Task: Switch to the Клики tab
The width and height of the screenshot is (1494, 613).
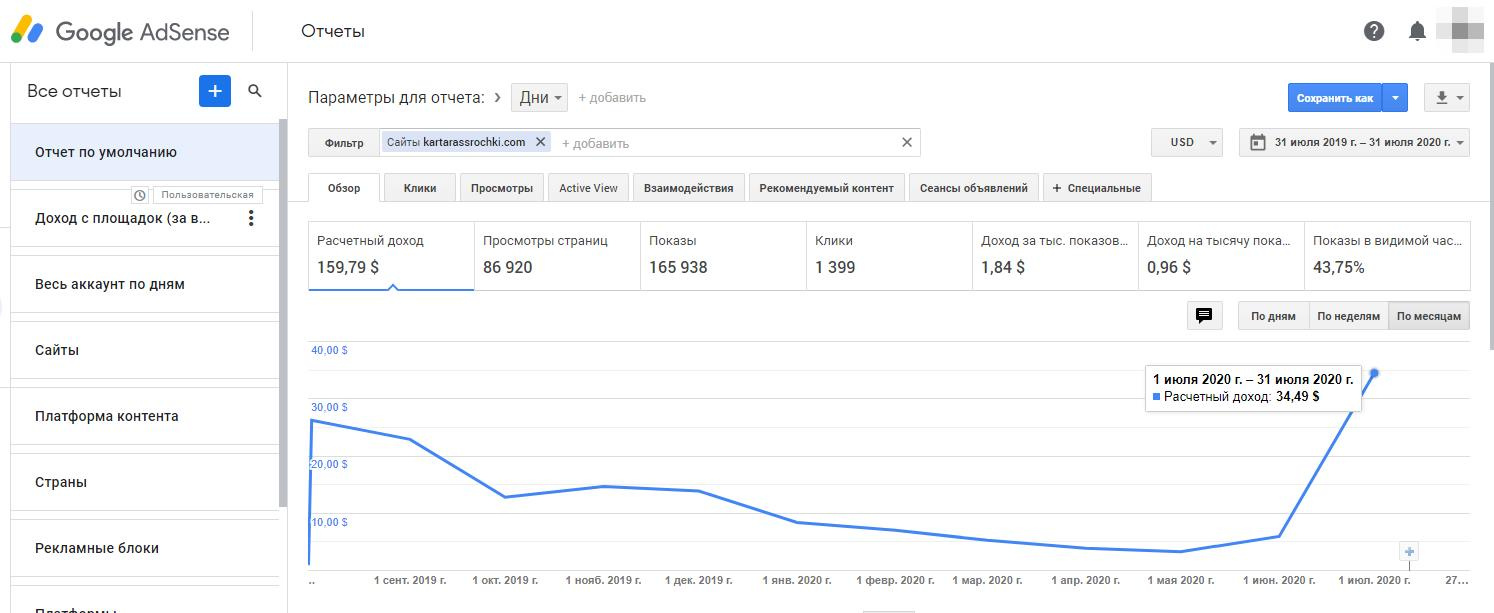Action: (x=420, y=187)
